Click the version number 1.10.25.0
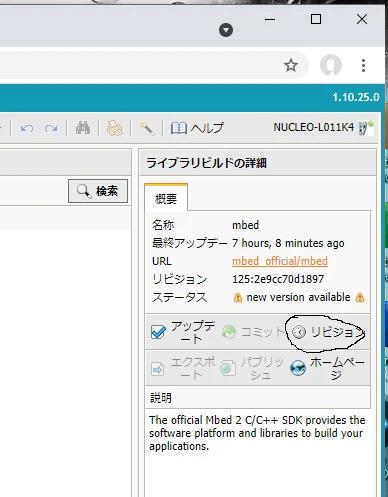 [x=356, y=97]
